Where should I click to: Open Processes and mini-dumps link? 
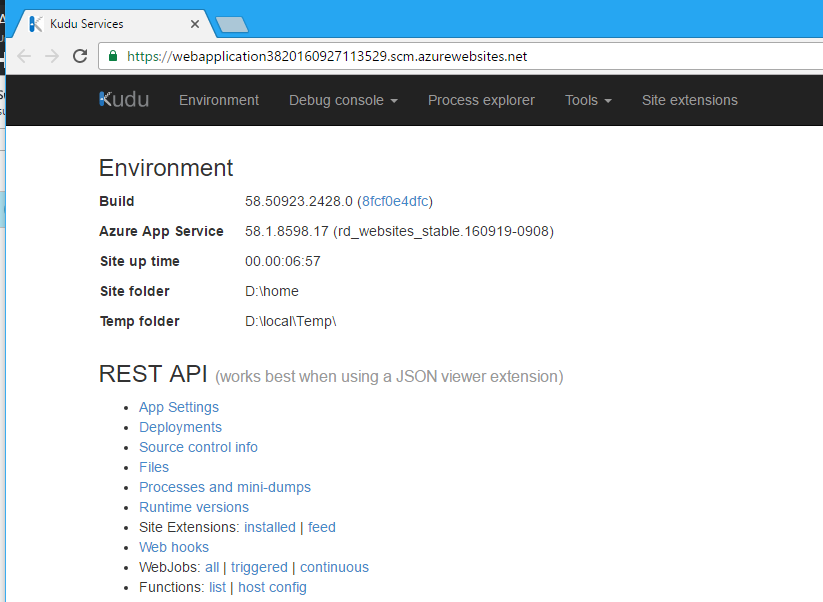[225, 487]
